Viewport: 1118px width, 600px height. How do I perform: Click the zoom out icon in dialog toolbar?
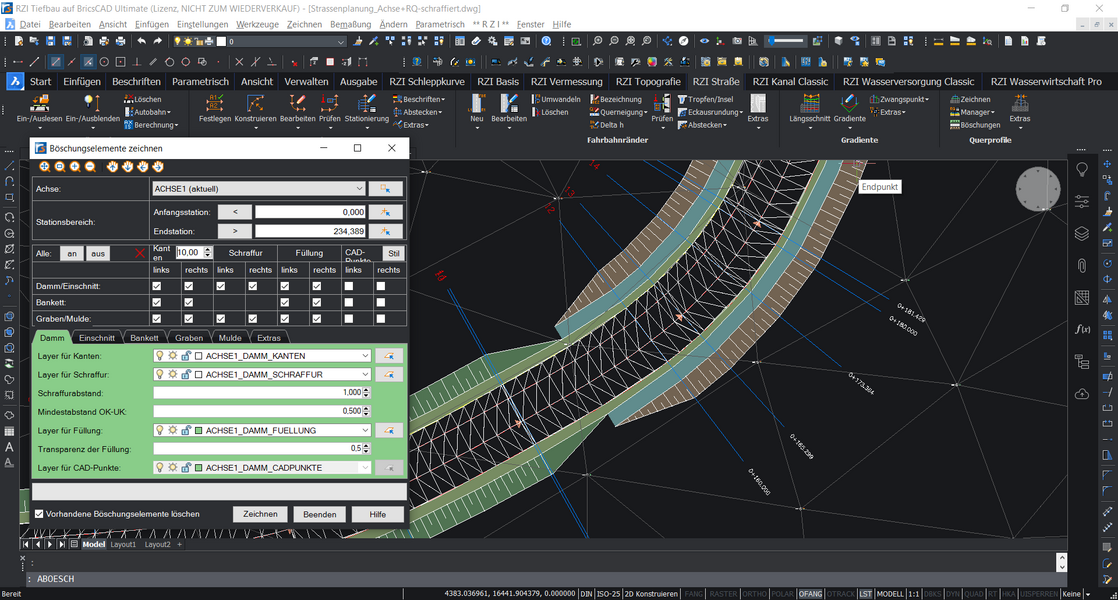point(90,167)
